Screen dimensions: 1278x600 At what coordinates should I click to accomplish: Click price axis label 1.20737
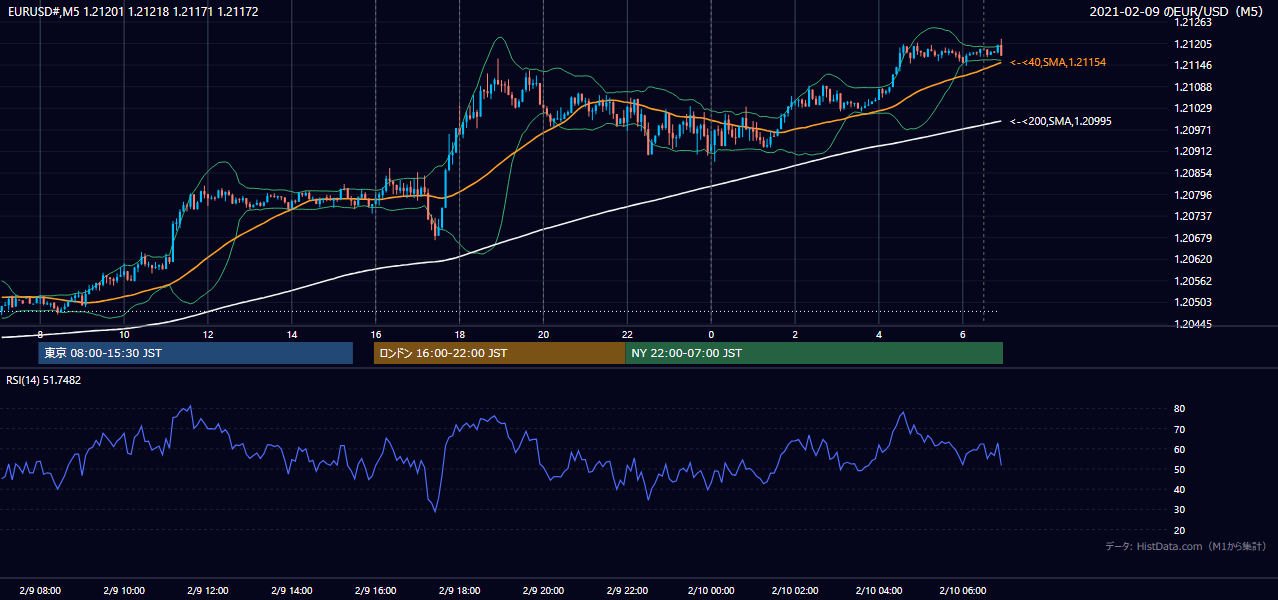click(x=1193, y=216)
